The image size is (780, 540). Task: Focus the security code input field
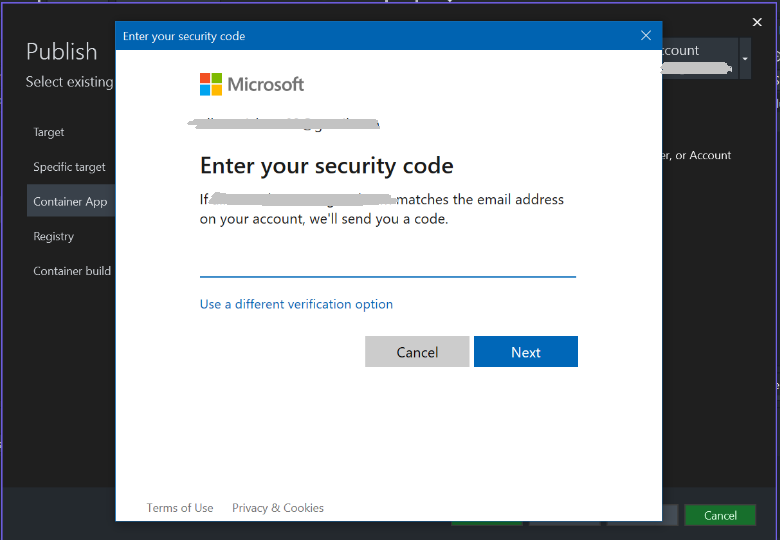click(x=388, y=264)
